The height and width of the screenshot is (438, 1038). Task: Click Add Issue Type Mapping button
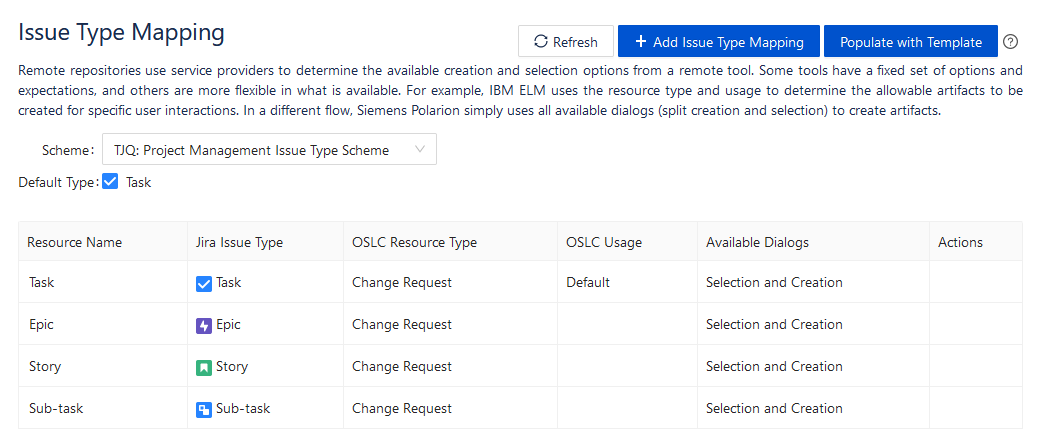[x=719, y=42]
